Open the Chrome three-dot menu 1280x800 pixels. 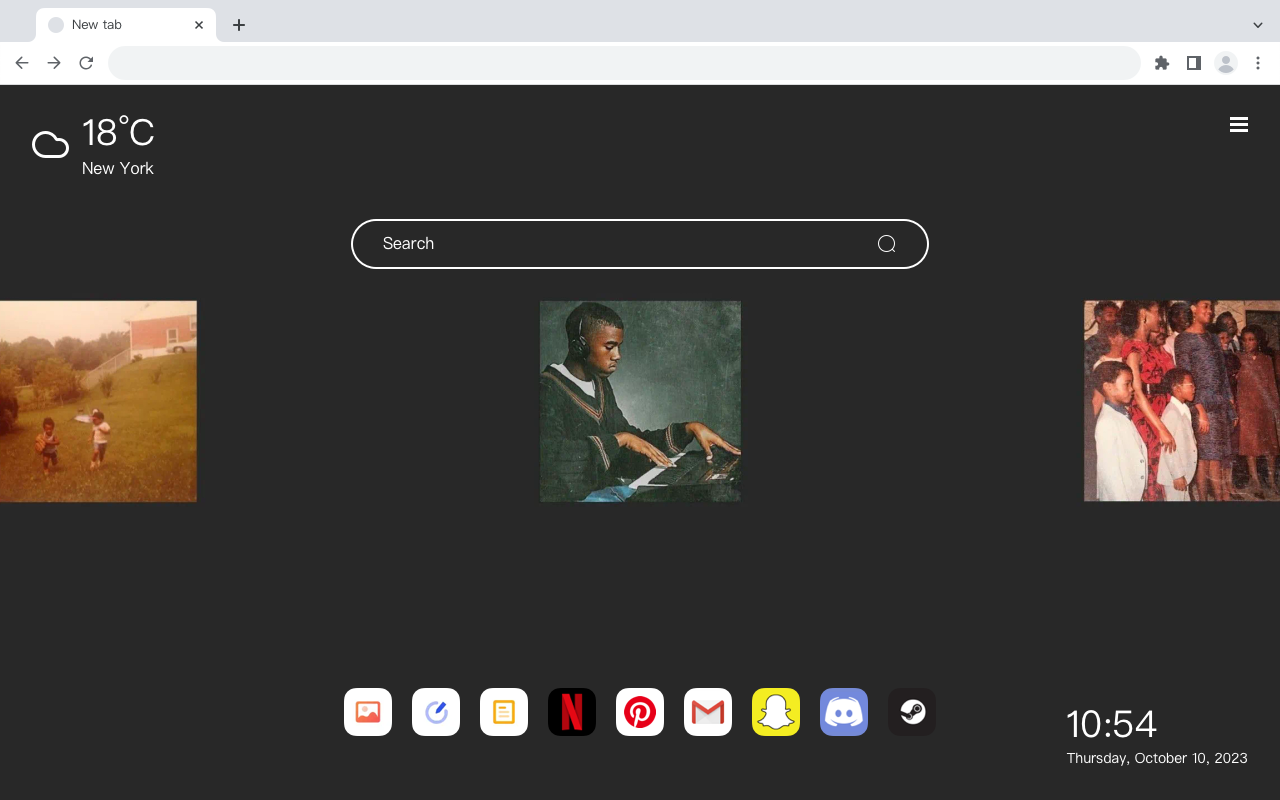point(1258,63)
